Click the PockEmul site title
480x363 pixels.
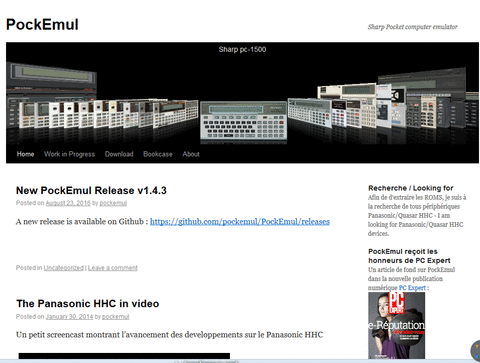coord(42,25)
